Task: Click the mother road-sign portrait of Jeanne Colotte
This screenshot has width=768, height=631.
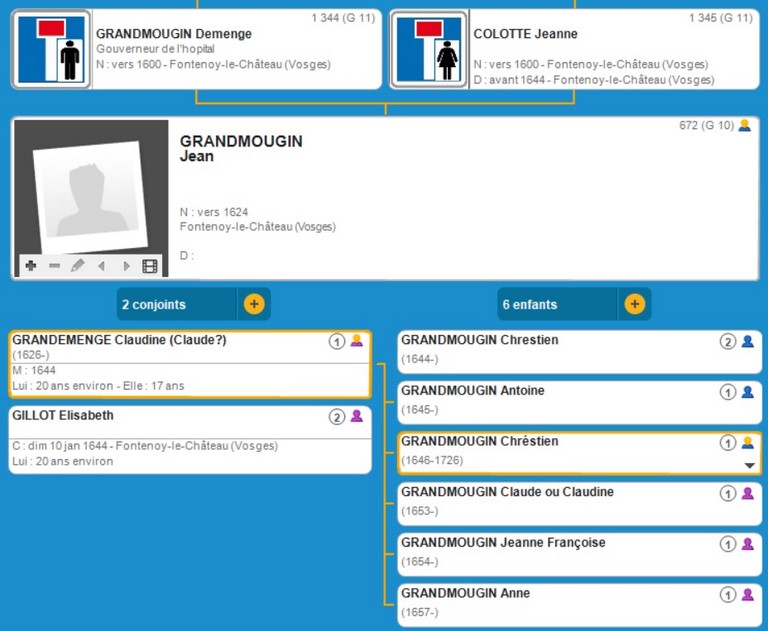Action: (430, 50)
